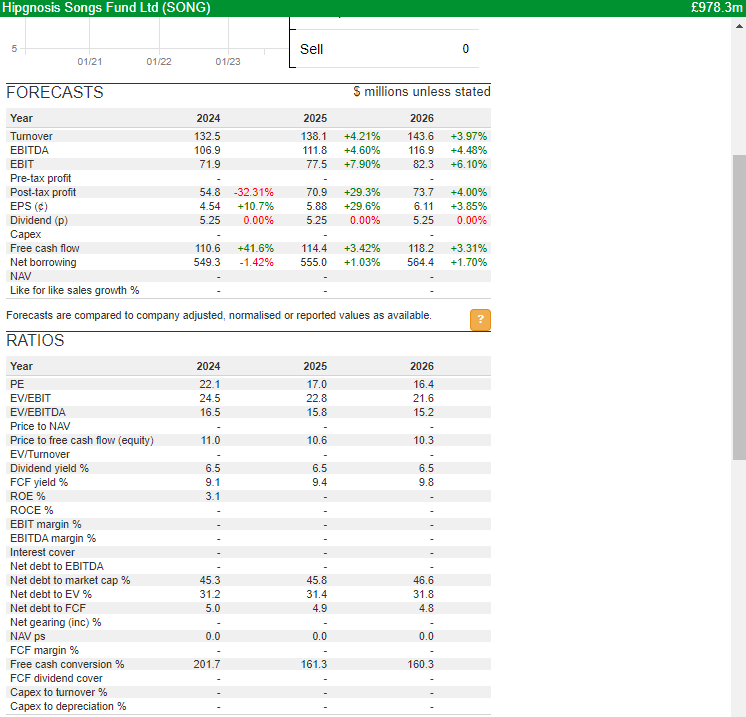Click the Capex to depreciation % label

click(x=68, y=707)
